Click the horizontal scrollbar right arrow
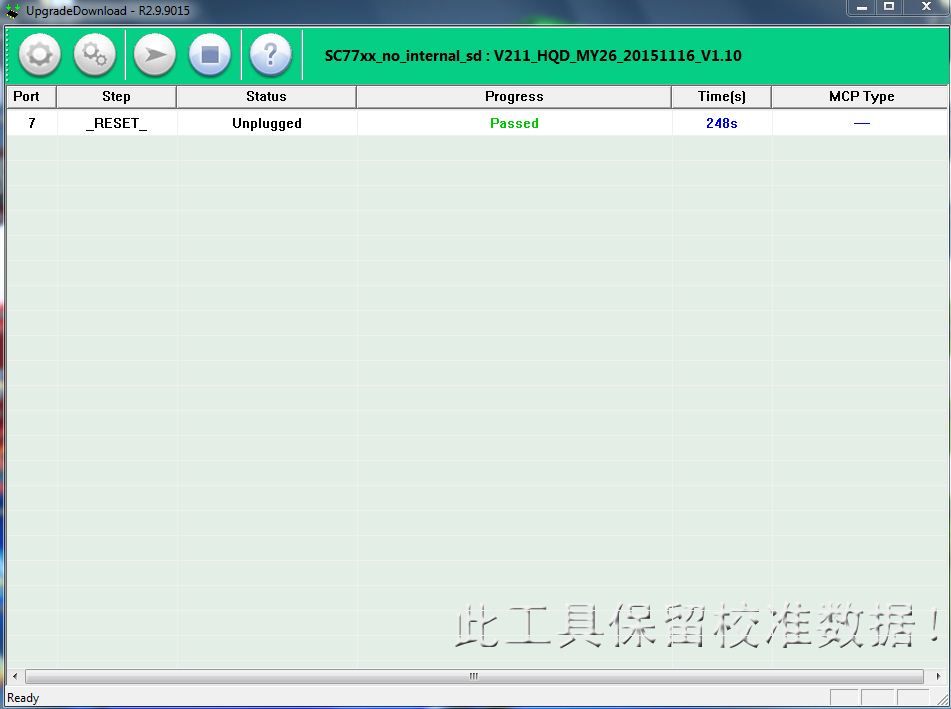Screen dimensions: 951x709 point(936,676)
